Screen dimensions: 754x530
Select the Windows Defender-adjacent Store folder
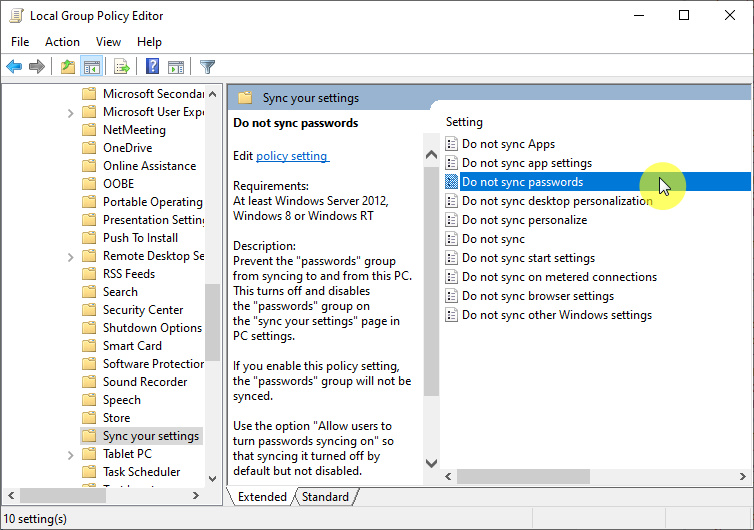(x=116, y=418)
